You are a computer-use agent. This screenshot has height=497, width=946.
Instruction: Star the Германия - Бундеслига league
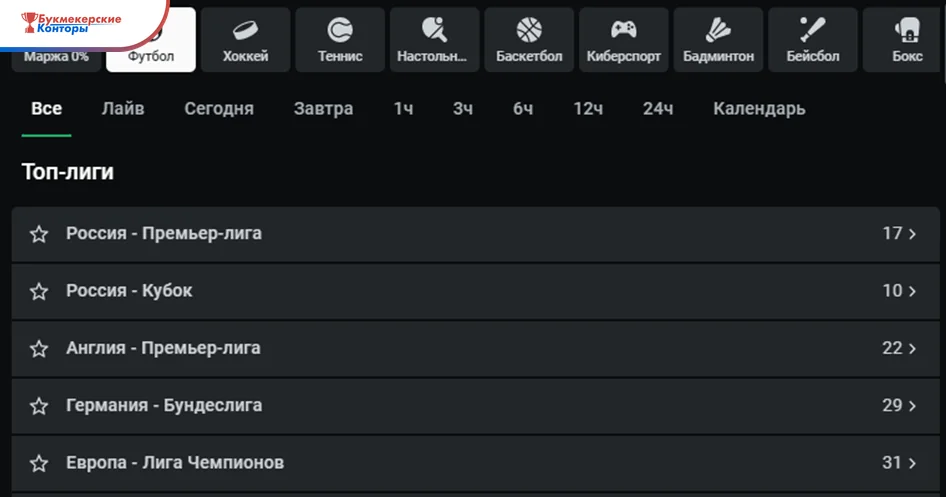tap(39, 406)
